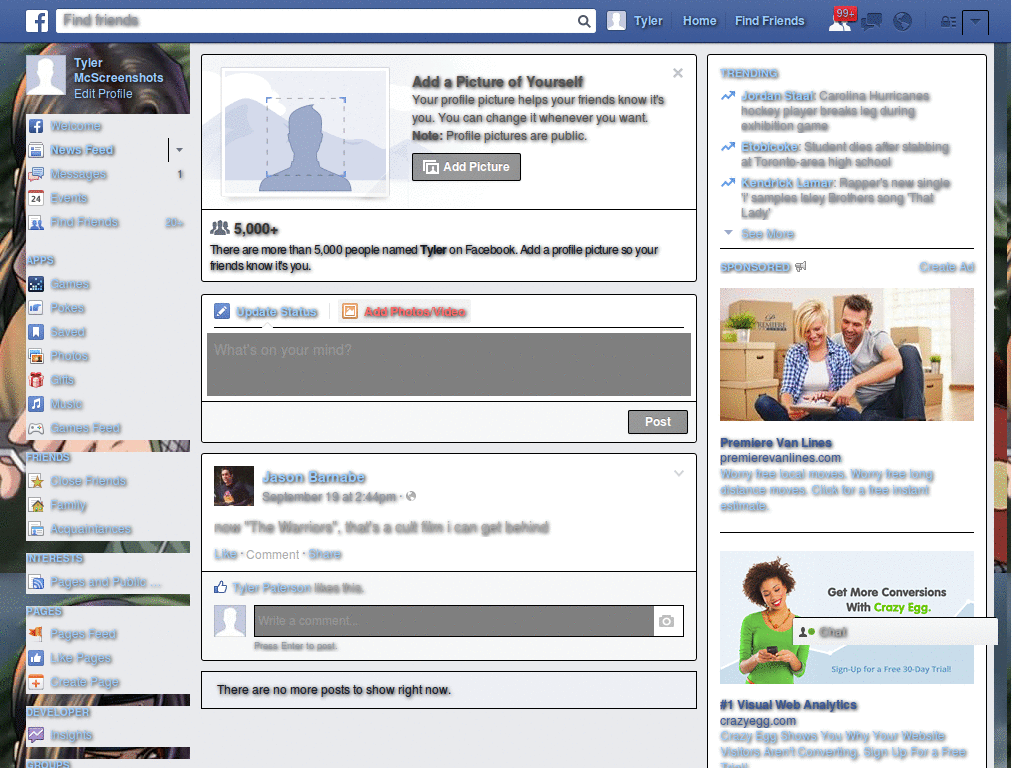The image size is (1024, 768).
Task: Like the Jason Barnabe post
Action: (x=225, y=554)
